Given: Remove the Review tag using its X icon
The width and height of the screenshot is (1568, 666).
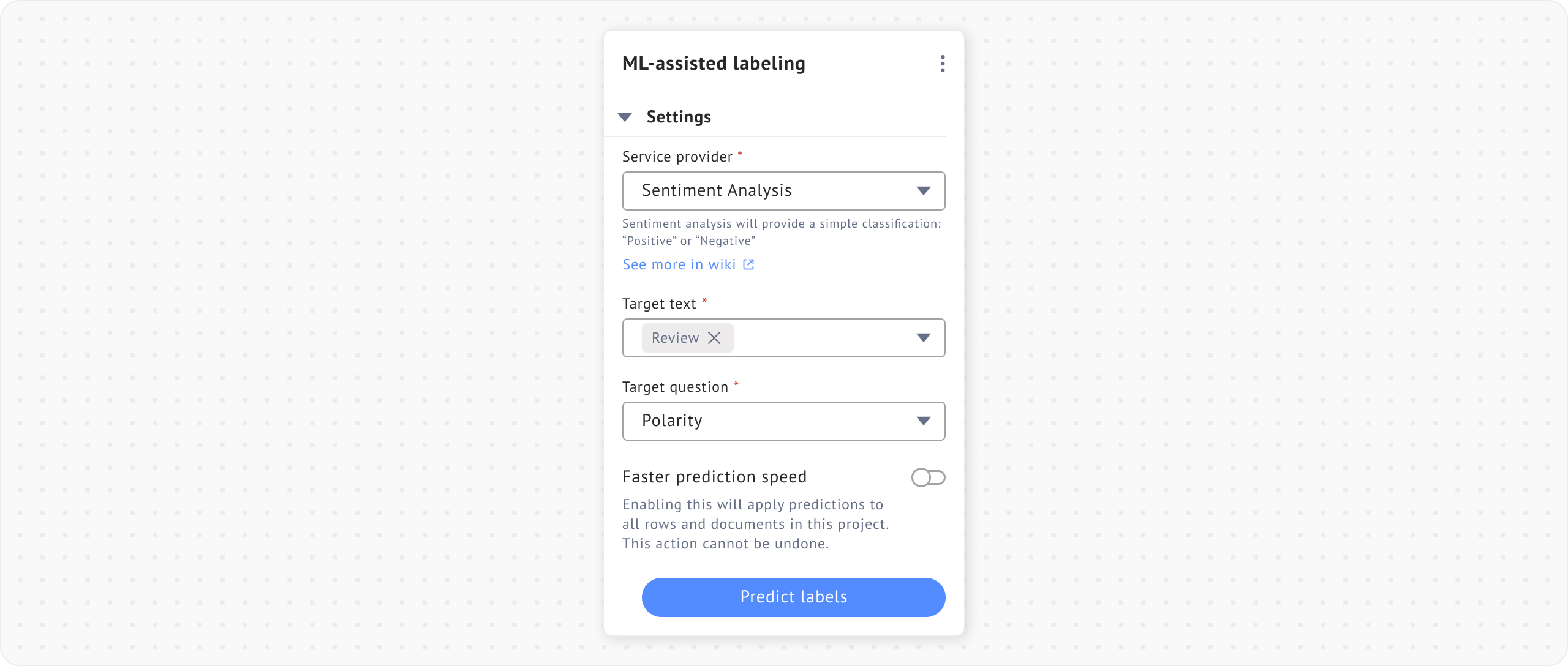Looking at the screenshot, I should tap(714, 337).
